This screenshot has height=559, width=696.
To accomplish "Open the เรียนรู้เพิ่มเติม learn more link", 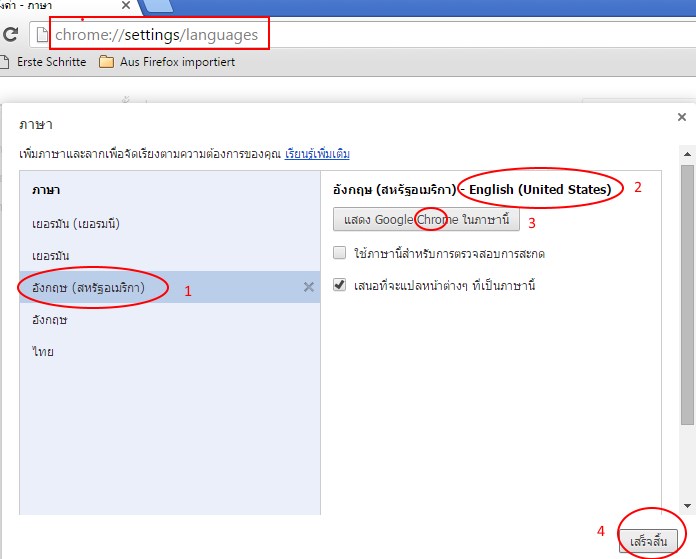I will click(x=317, y=155).
